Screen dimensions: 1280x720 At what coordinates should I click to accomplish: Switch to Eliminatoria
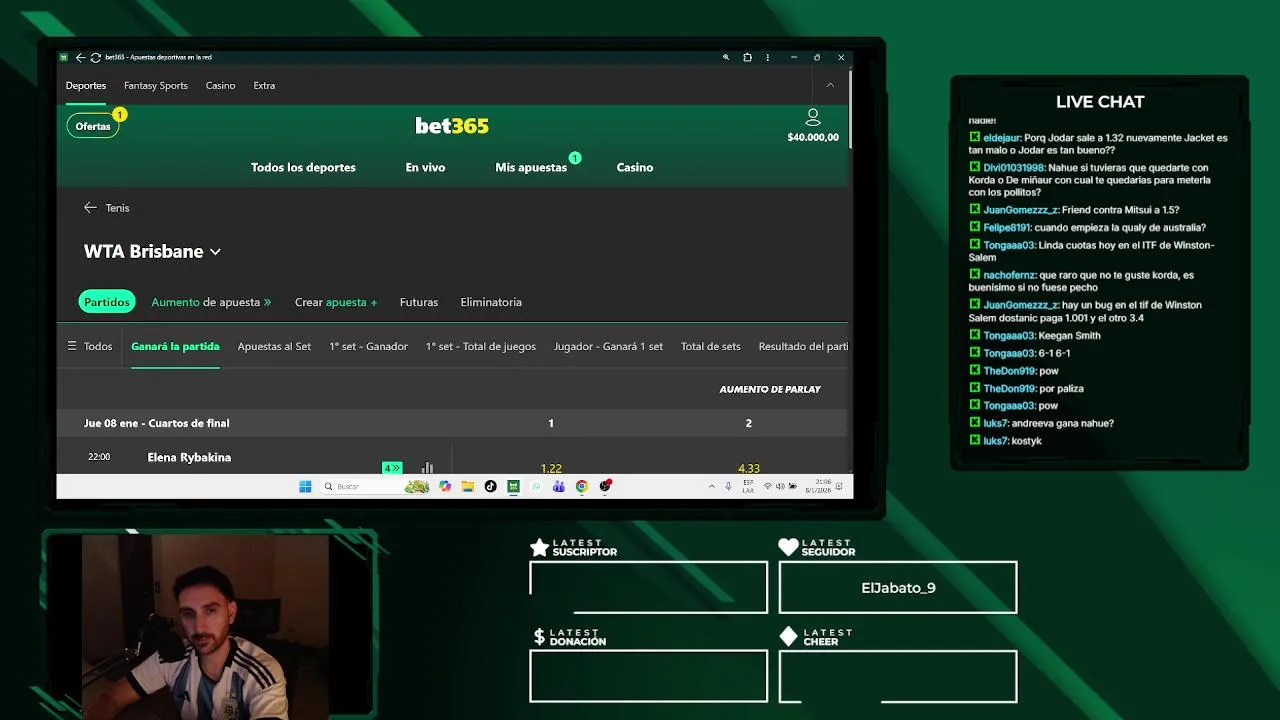click(x=491, y=302)
